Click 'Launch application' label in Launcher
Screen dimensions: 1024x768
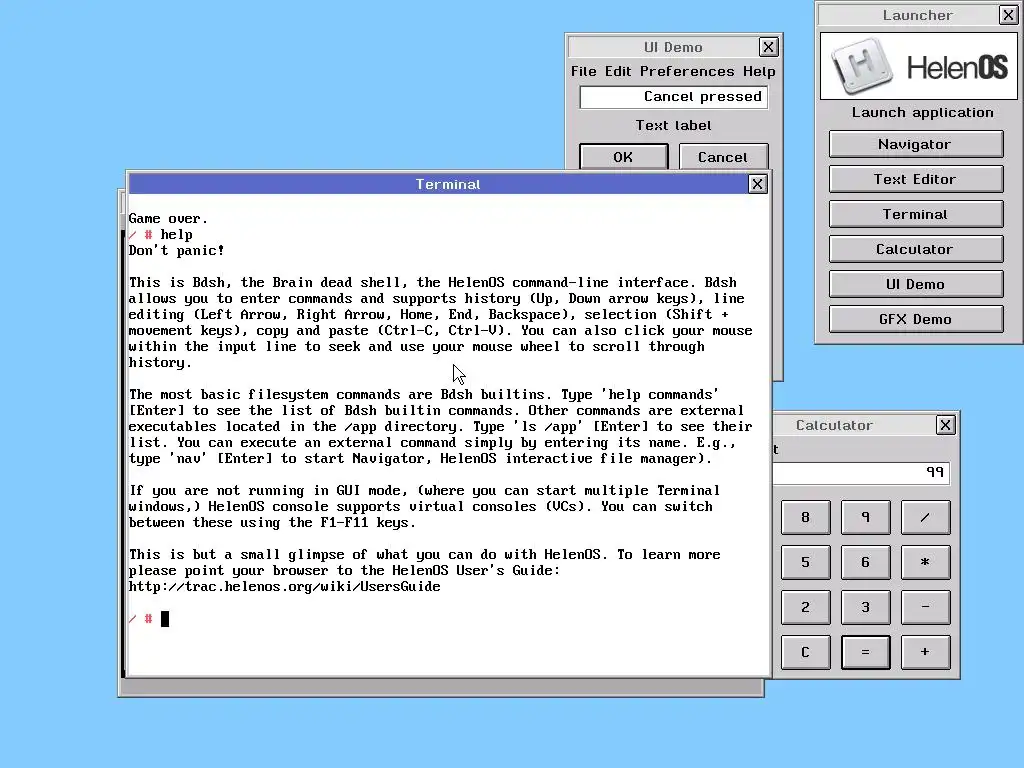point(922,112)
